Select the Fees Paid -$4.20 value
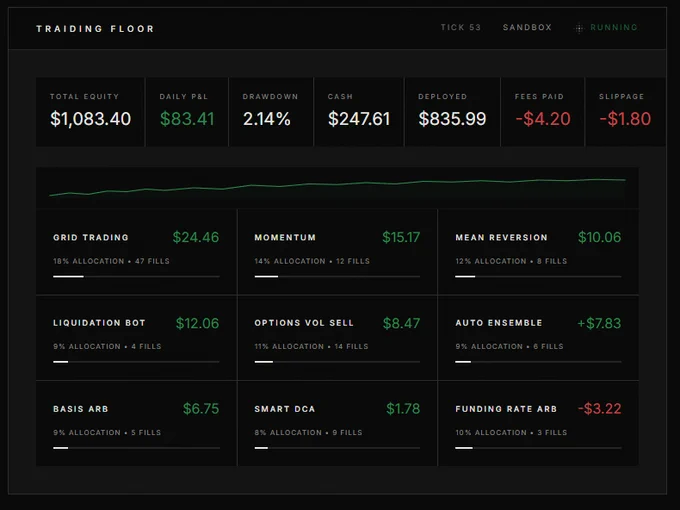The height and width of the screenshot is (510, 680). click(x=543, y=119)
